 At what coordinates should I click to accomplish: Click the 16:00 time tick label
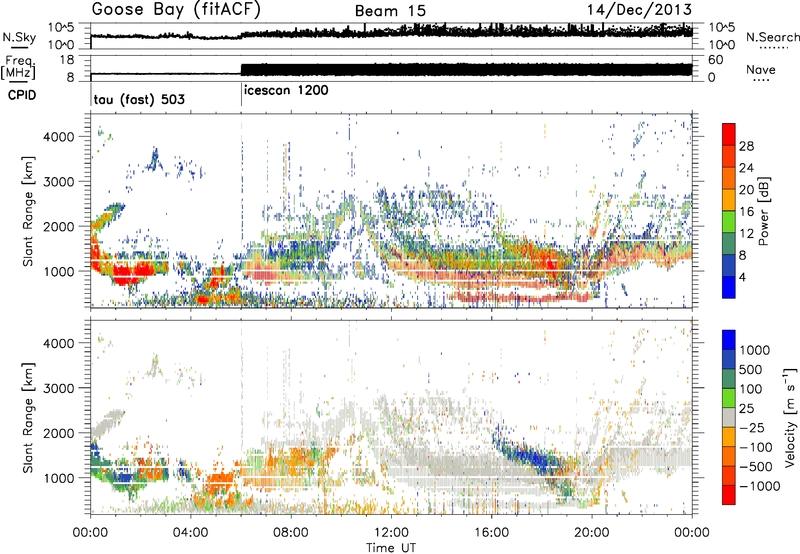click(x=491, y=533)
